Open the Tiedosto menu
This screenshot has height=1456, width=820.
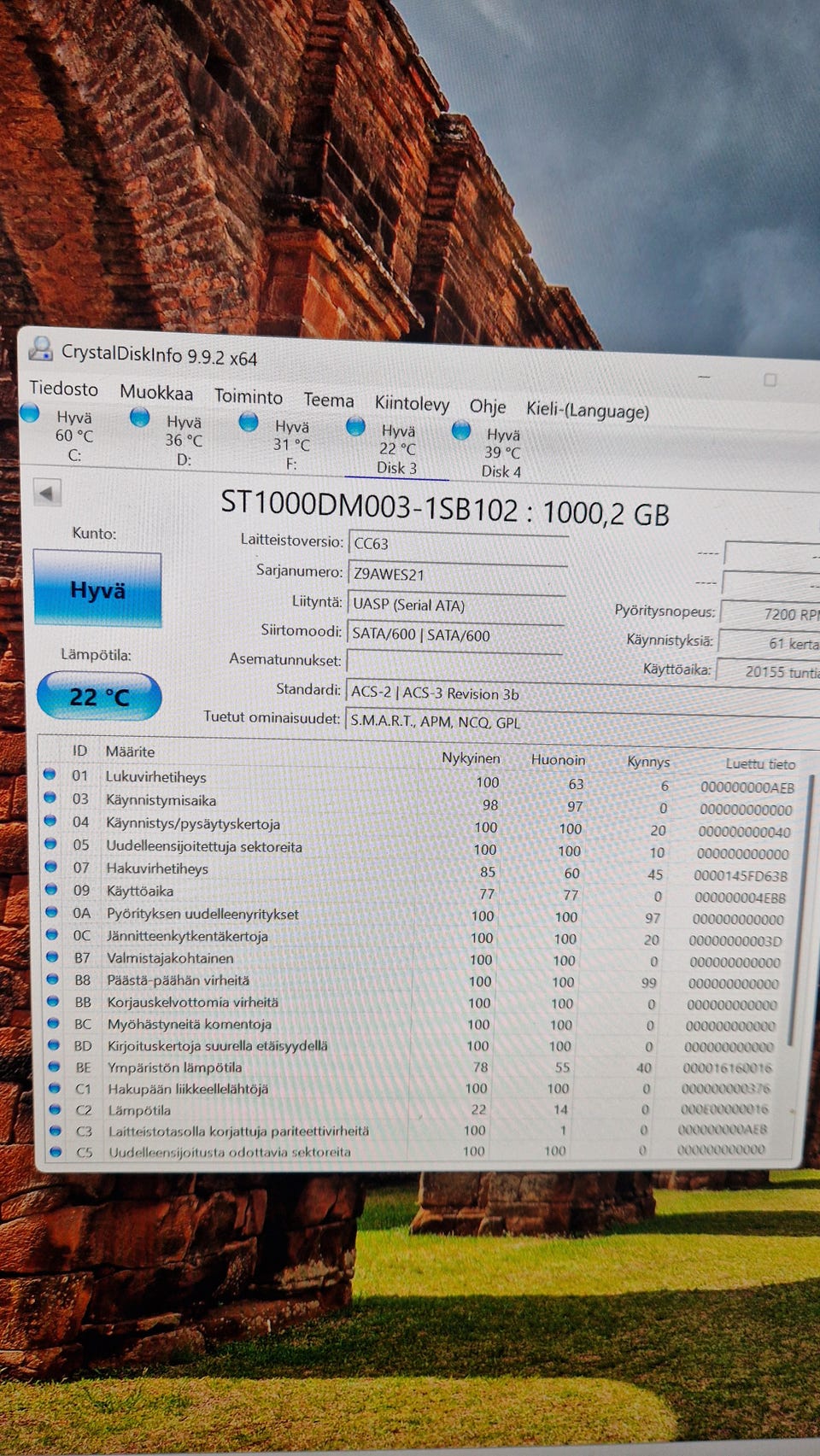64,389
